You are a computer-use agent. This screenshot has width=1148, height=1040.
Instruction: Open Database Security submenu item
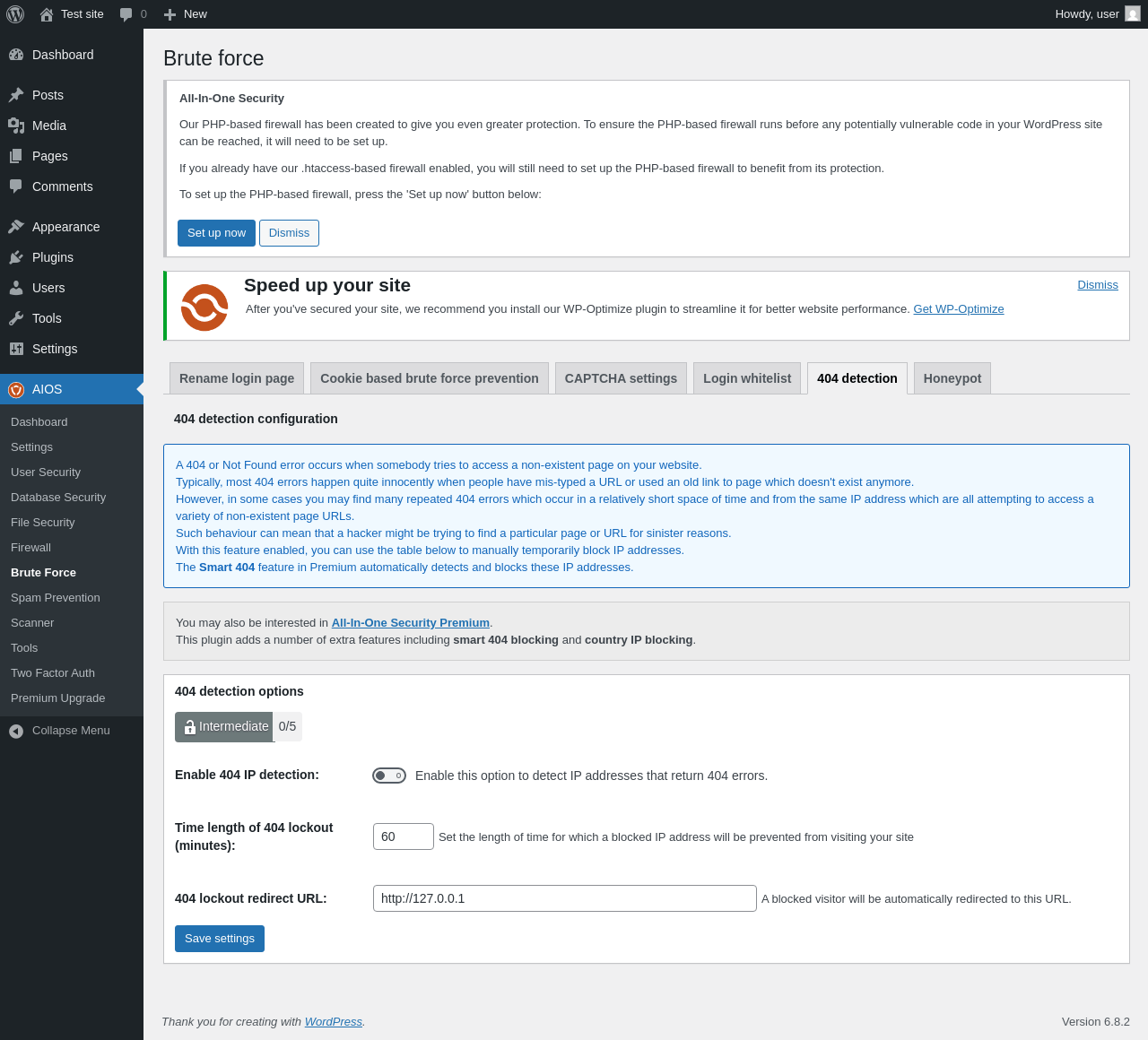pyautogui.click(x=72, y=498)
